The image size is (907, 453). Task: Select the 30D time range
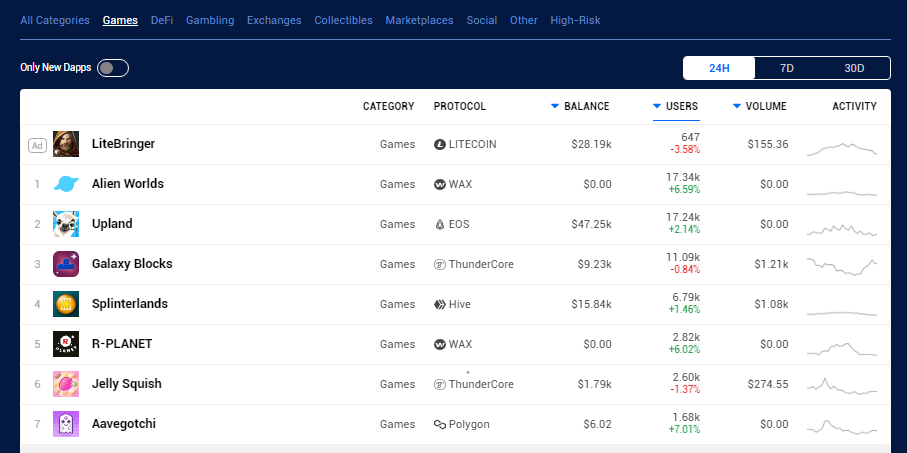point(854,68)
